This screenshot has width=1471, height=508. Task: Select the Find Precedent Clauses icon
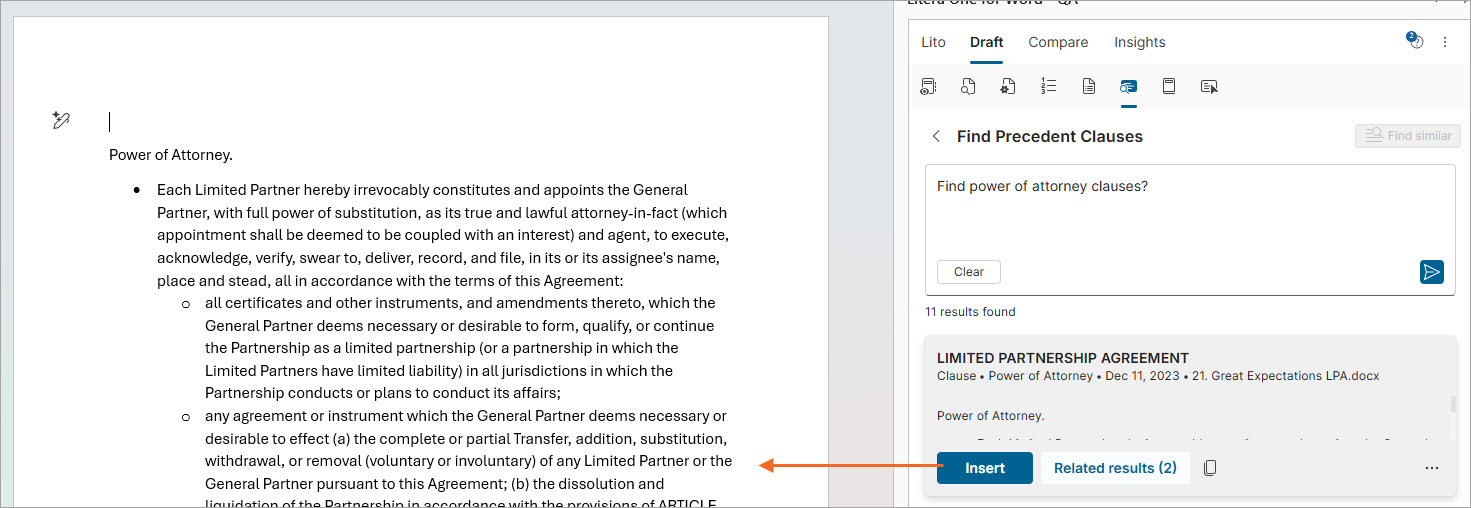tap(1128, 87)
